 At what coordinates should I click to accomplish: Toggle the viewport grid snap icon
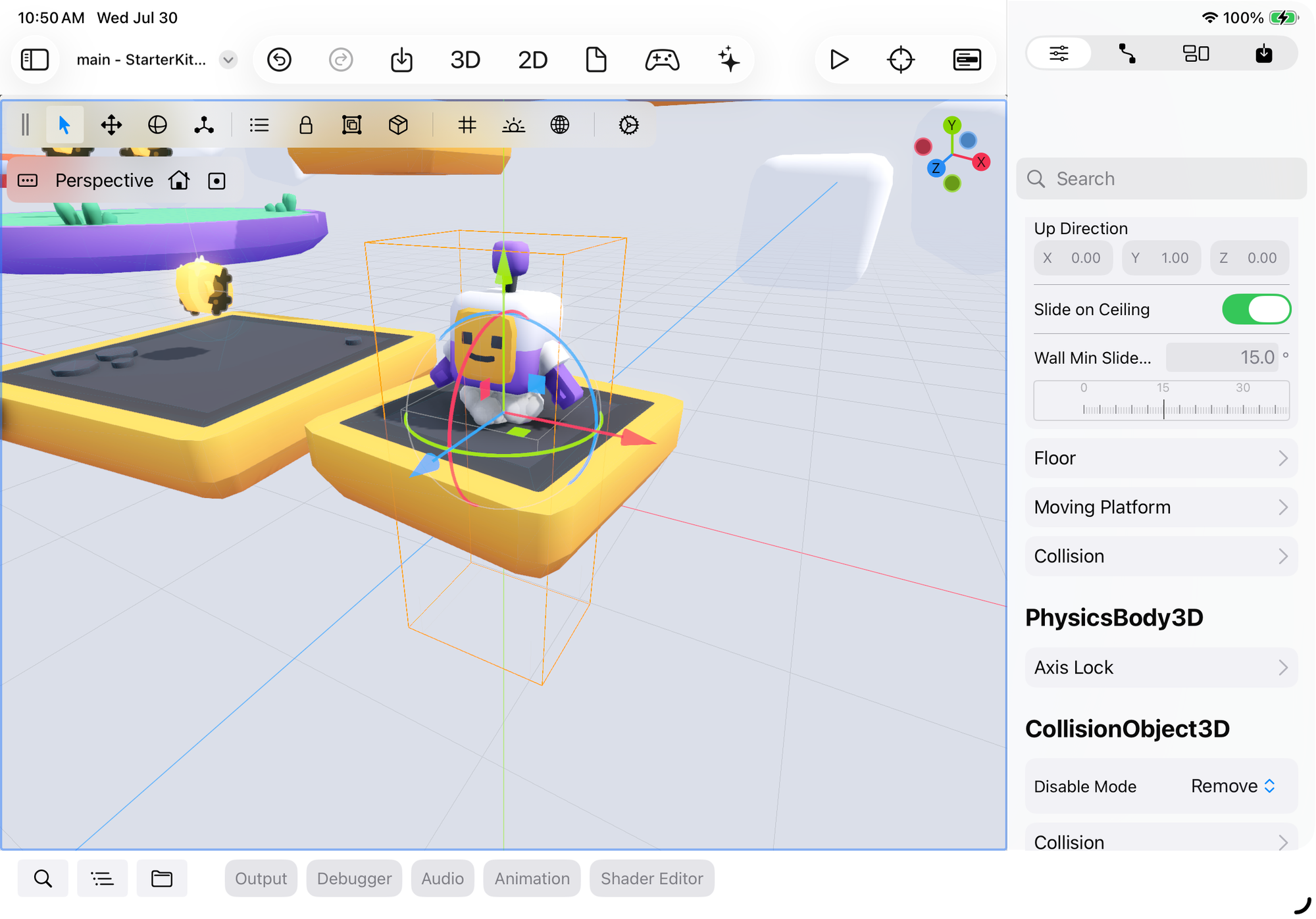point(467,125)
